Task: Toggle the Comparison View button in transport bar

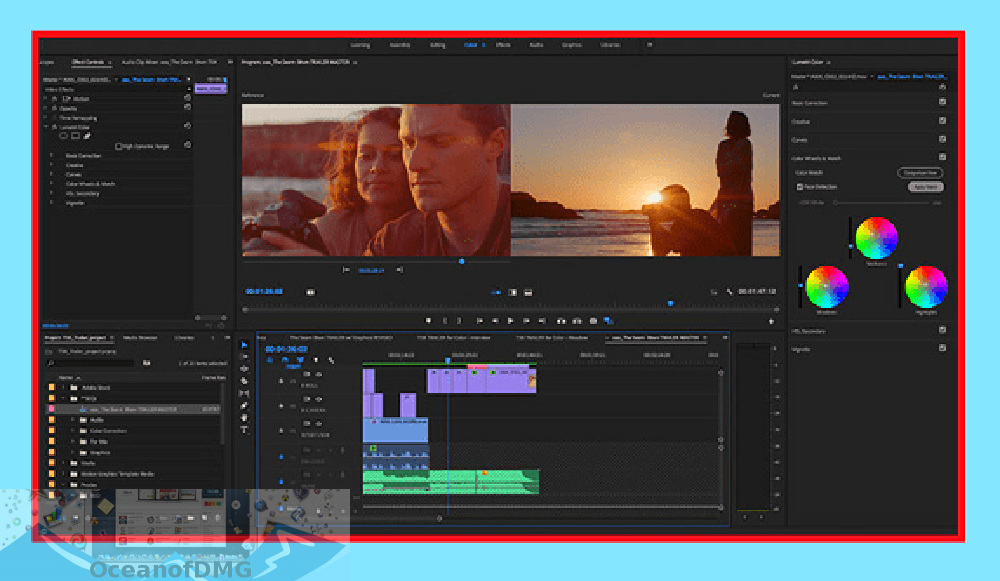Action: pos(608,321)
